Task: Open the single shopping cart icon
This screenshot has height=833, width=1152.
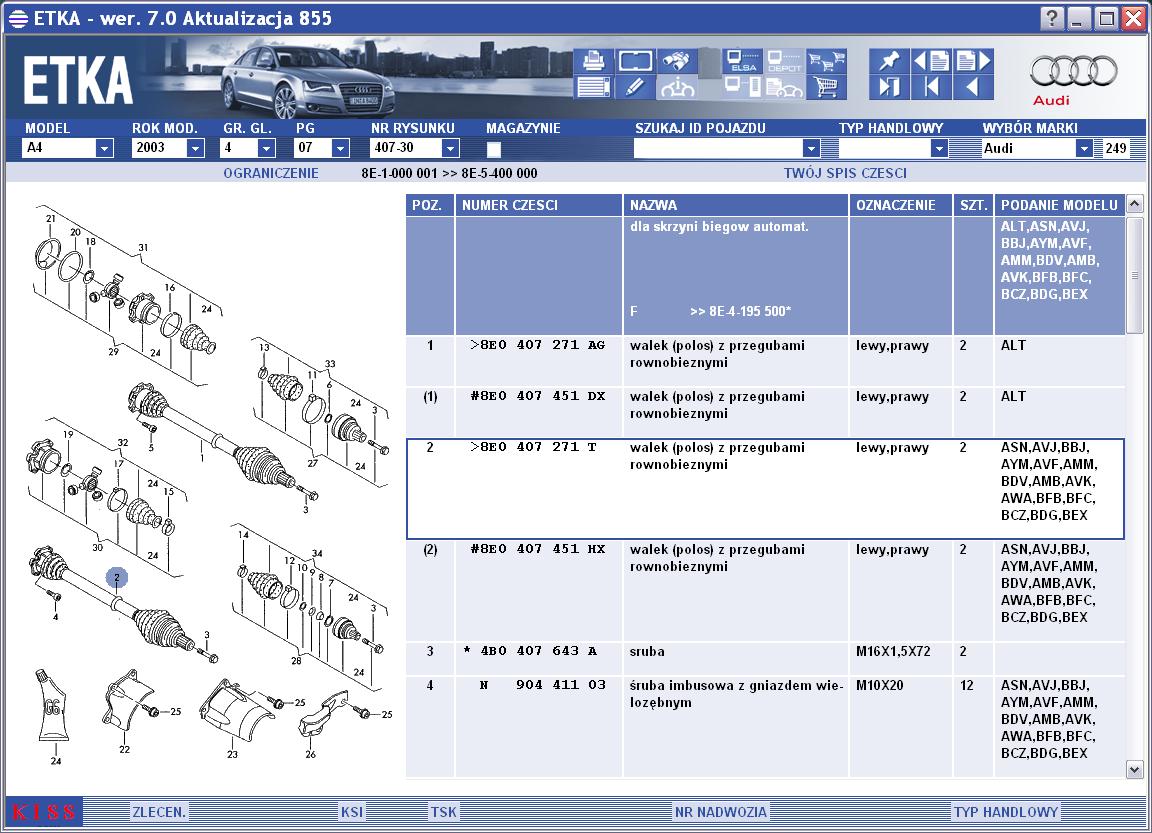Action: (826, 87)
